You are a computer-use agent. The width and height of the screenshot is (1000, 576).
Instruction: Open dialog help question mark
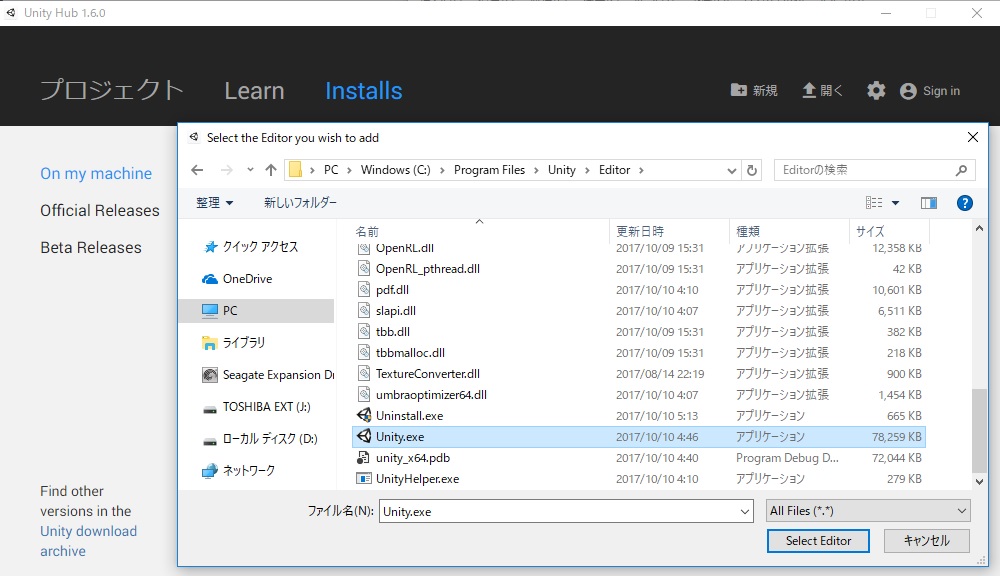964,203
